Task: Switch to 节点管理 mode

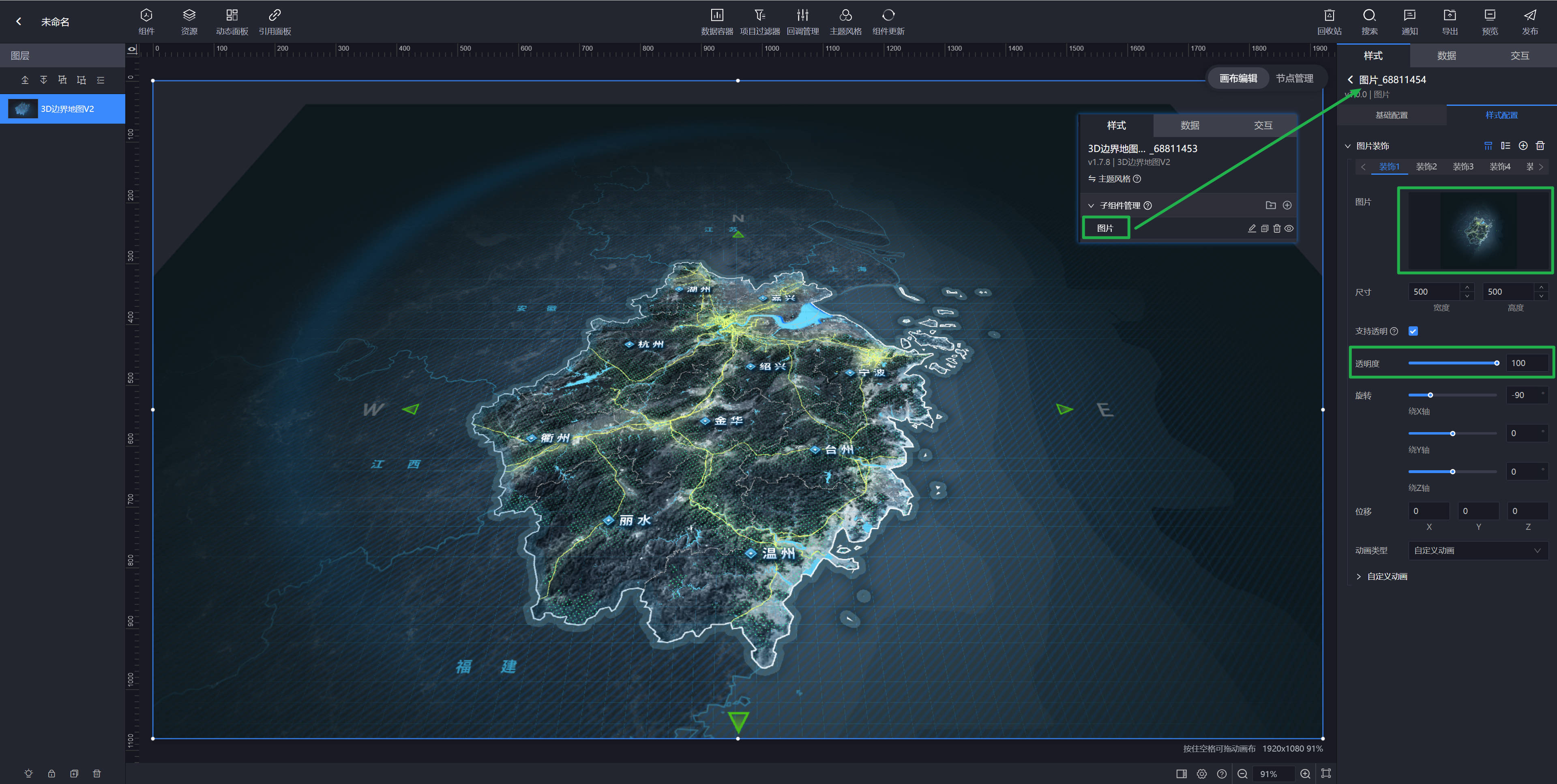Action: pyautogui.click(x=1294, y=78)
